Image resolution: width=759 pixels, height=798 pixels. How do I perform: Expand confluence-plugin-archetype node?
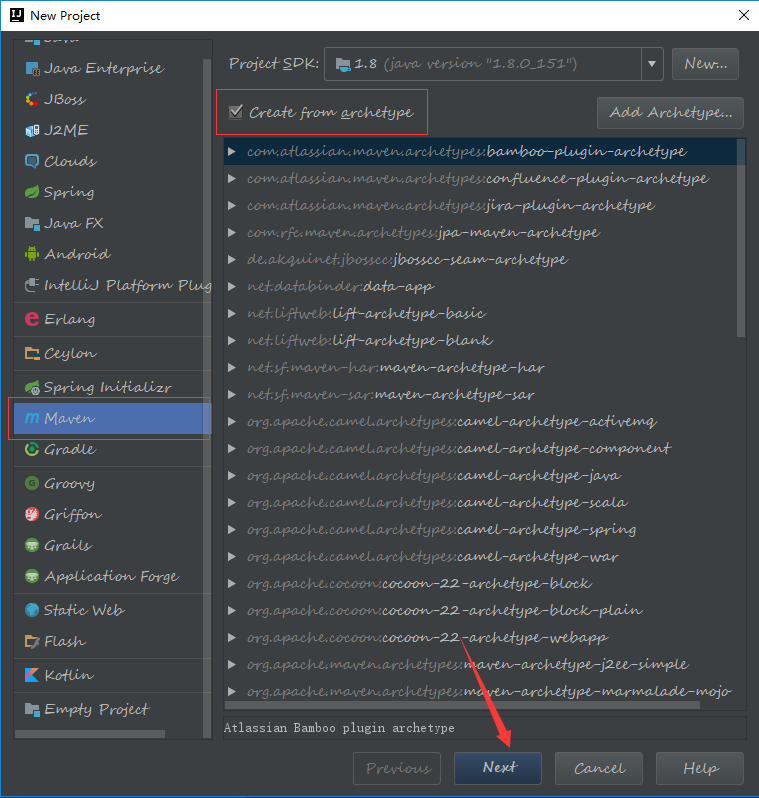232,179
